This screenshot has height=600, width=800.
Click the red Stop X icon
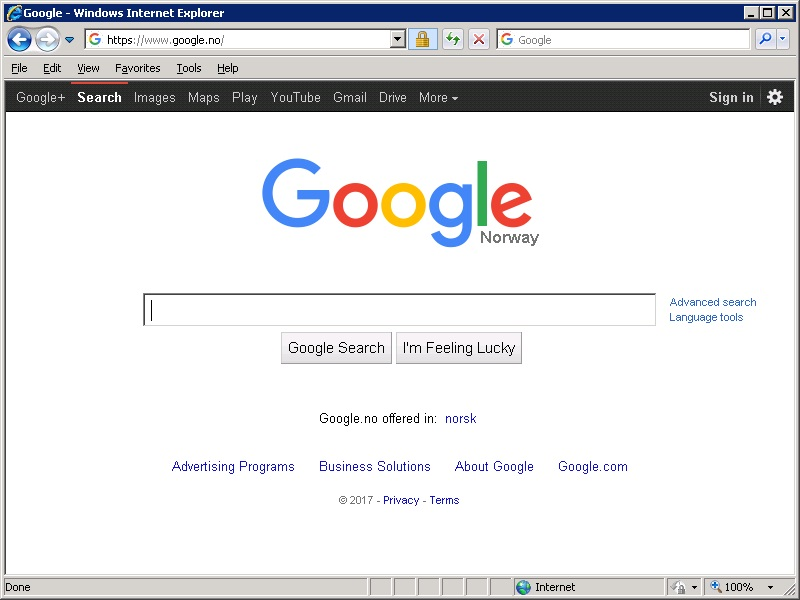[479, 39]
